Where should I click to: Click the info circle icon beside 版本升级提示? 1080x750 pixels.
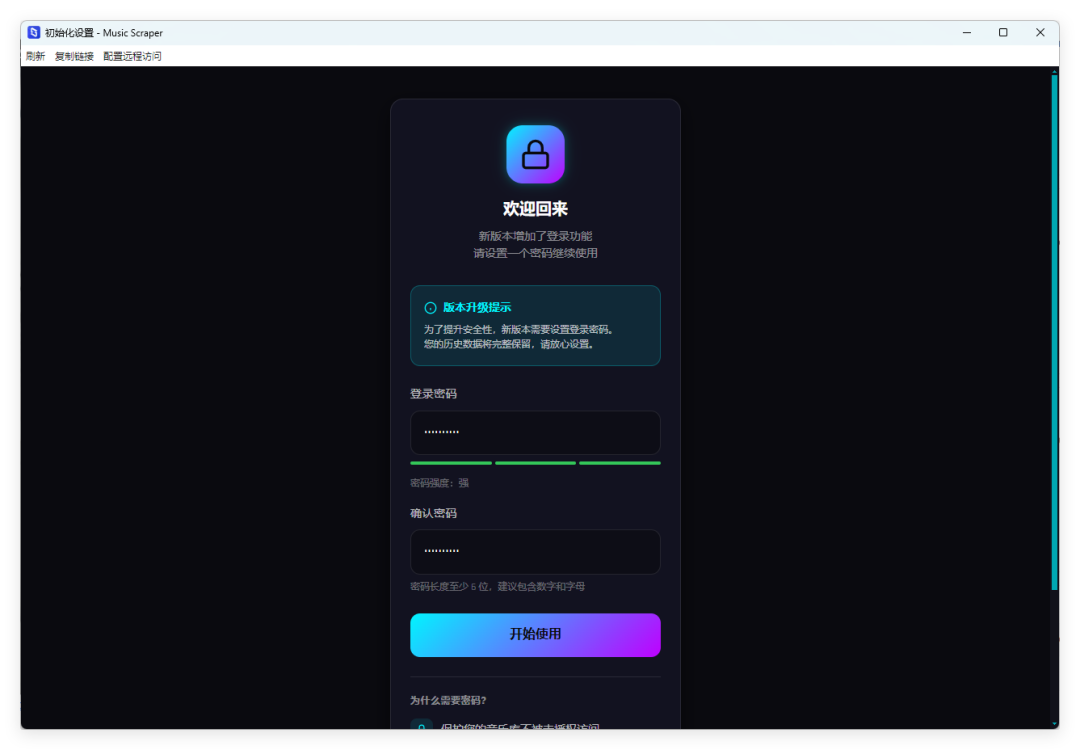point(430,308)
